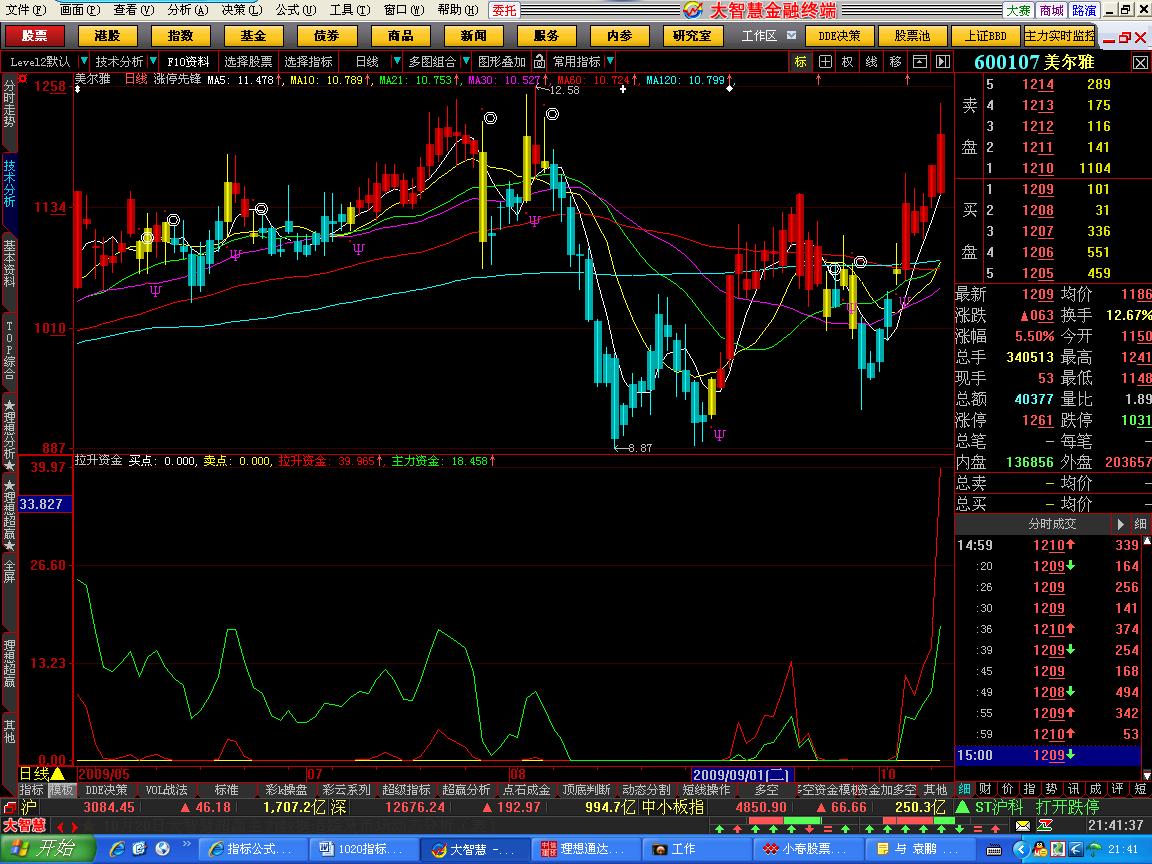Screen dimensions: 1152x864
Task: Select the 基本资料 vertical sidebar tab
Action: (x=10, y=263)
